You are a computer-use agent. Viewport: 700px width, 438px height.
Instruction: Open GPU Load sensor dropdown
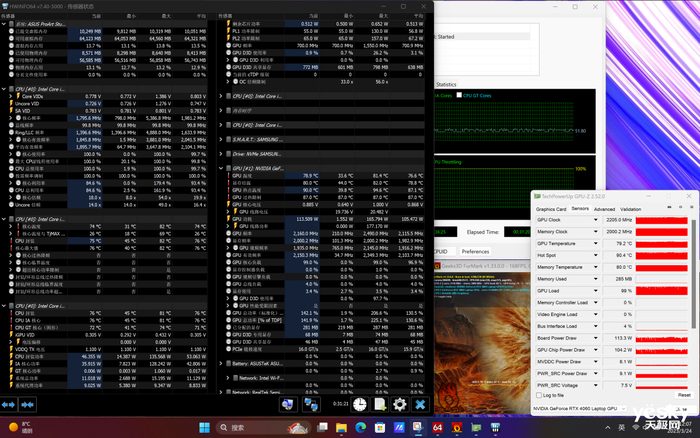pyautogui.click(x=596, y=291)
